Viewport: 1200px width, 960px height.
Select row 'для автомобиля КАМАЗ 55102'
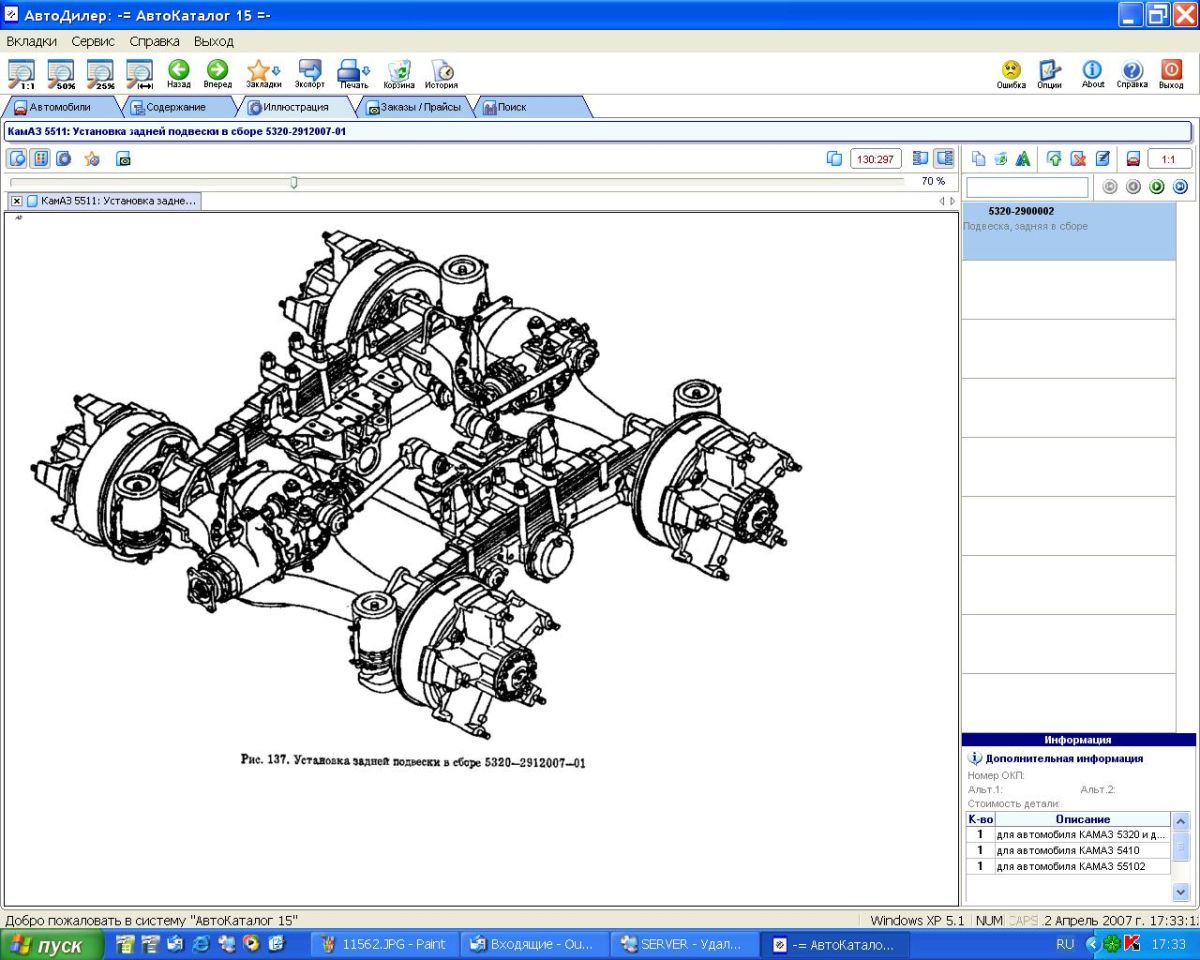coord(1067,866)
